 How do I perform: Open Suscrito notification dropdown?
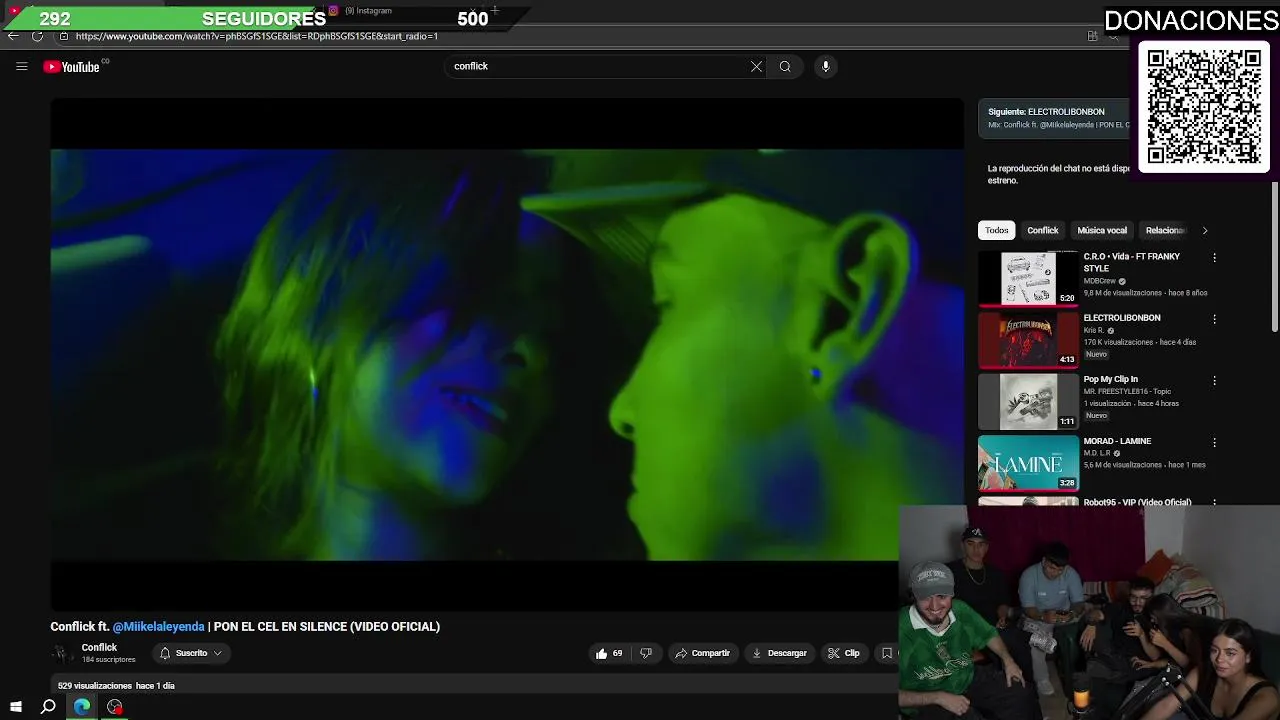[191, 653]
